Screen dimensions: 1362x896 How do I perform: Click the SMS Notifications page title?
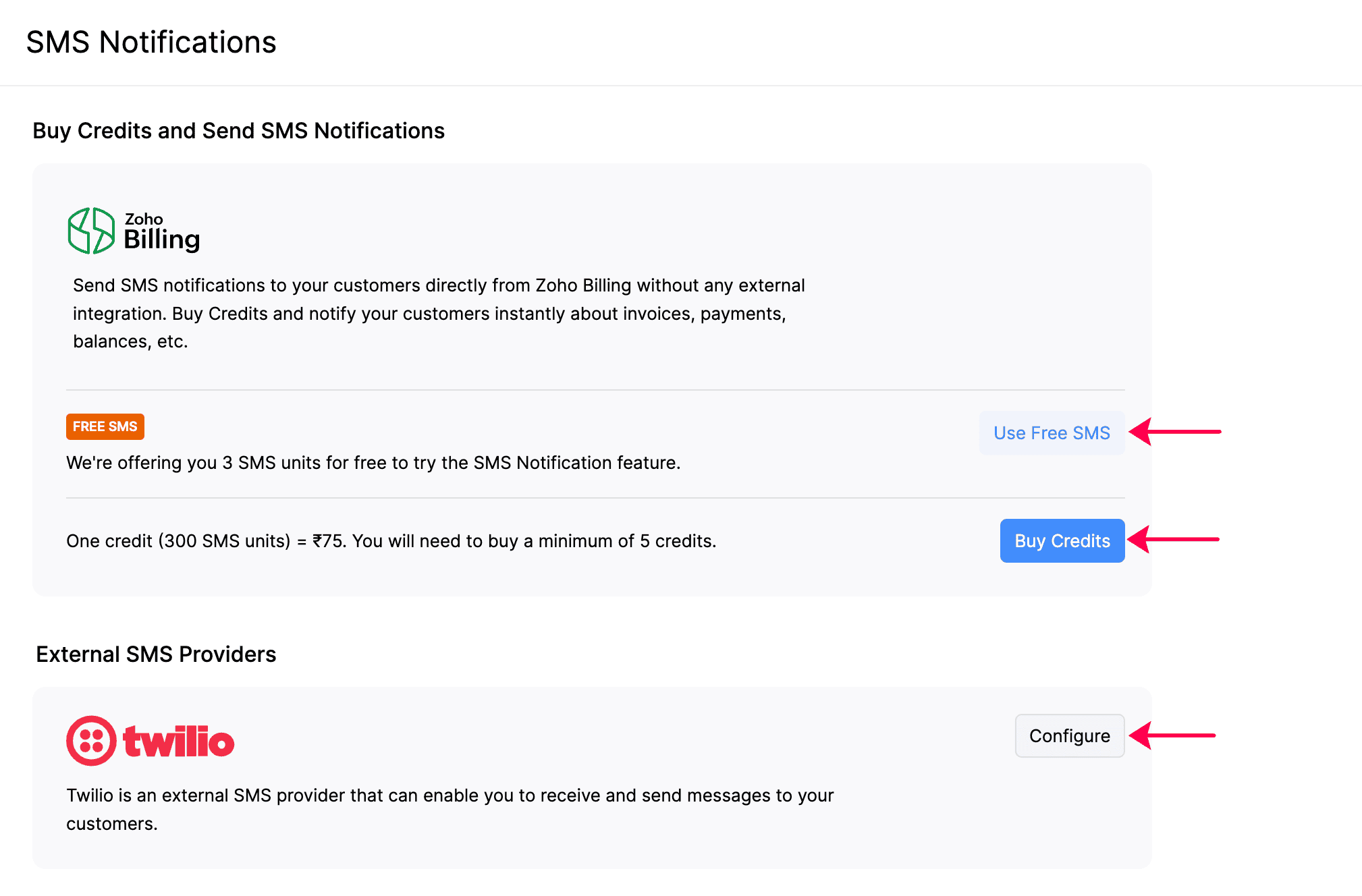tap(151, 42)
